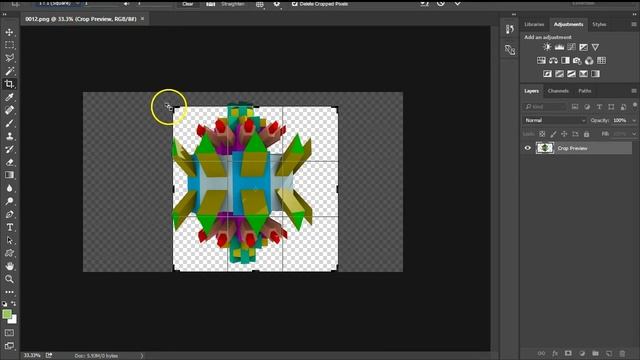Click the Clear button in options bar
Image resolution: width=640 pixels, height=360 pixels.
(x=188, y=4)
